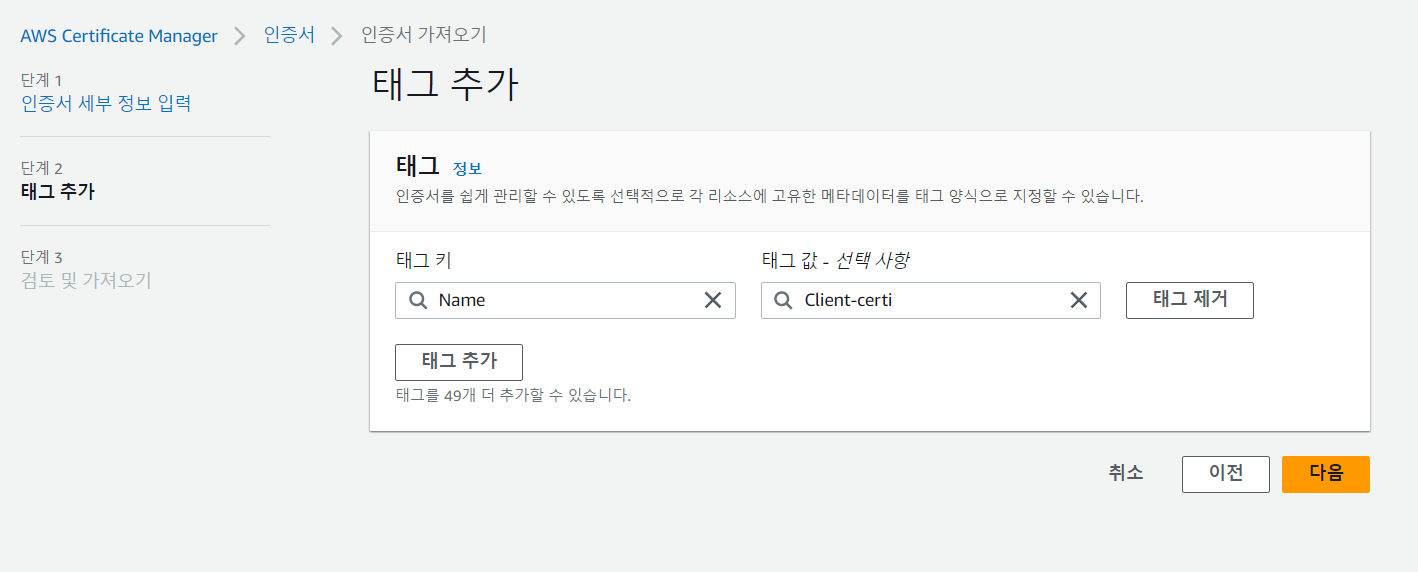The height and width of the screenshot is (572, 1418).
Task: Go to 인증서 breadcrumb link
Action: tap(289, 35)
